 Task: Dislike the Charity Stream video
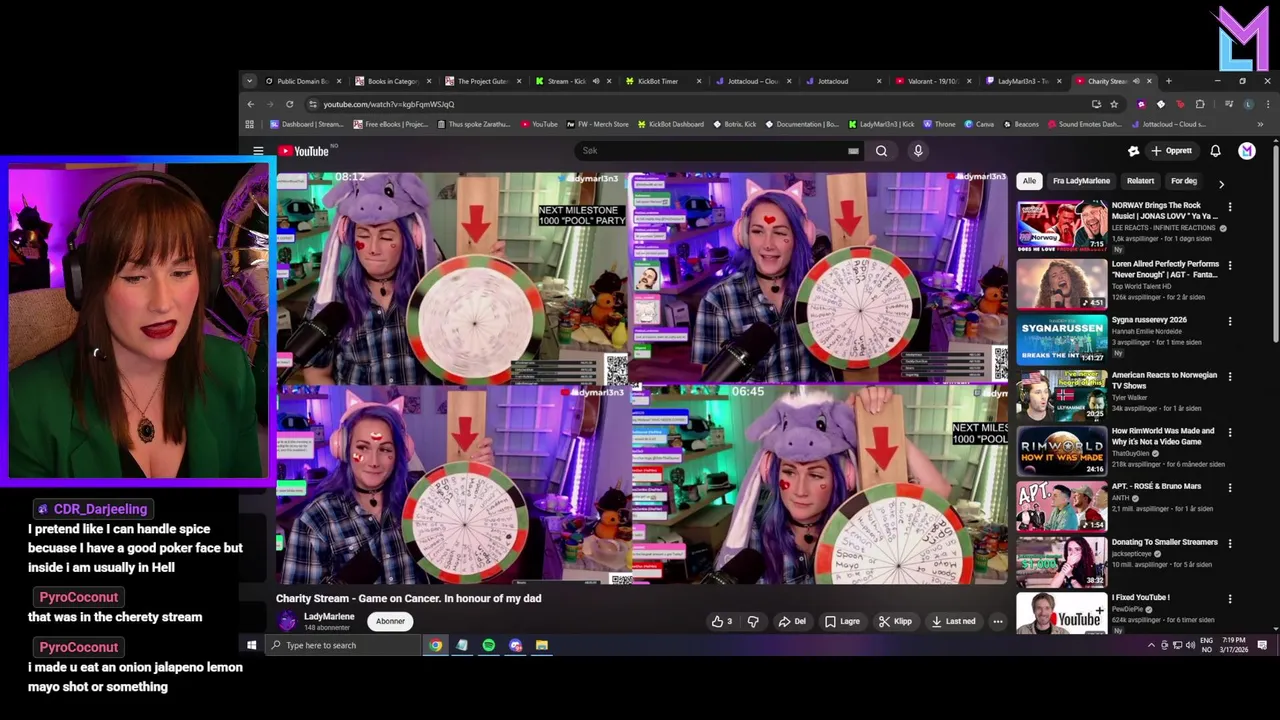point(752,621)
